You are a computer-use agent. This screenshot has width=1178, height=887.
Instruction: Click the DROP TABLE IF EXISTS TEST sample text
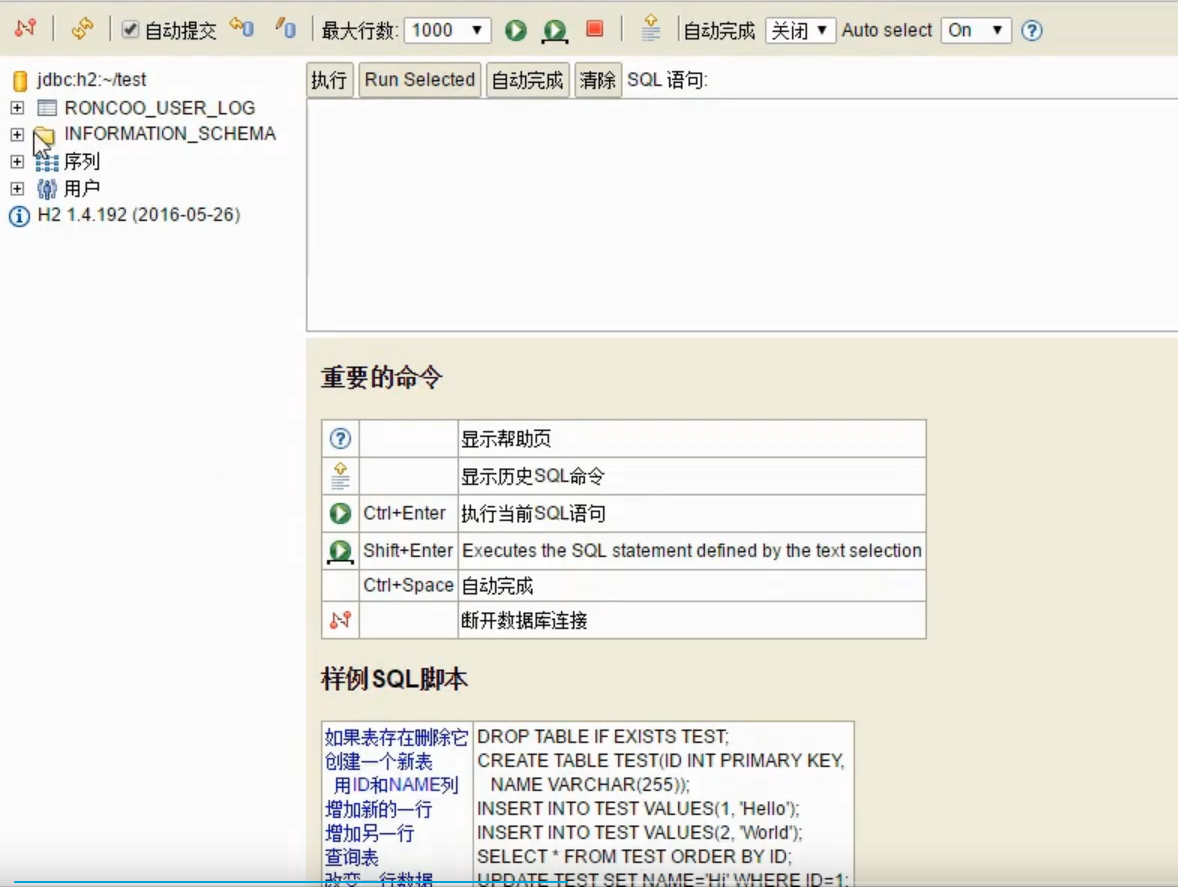[x=603, y=737]
